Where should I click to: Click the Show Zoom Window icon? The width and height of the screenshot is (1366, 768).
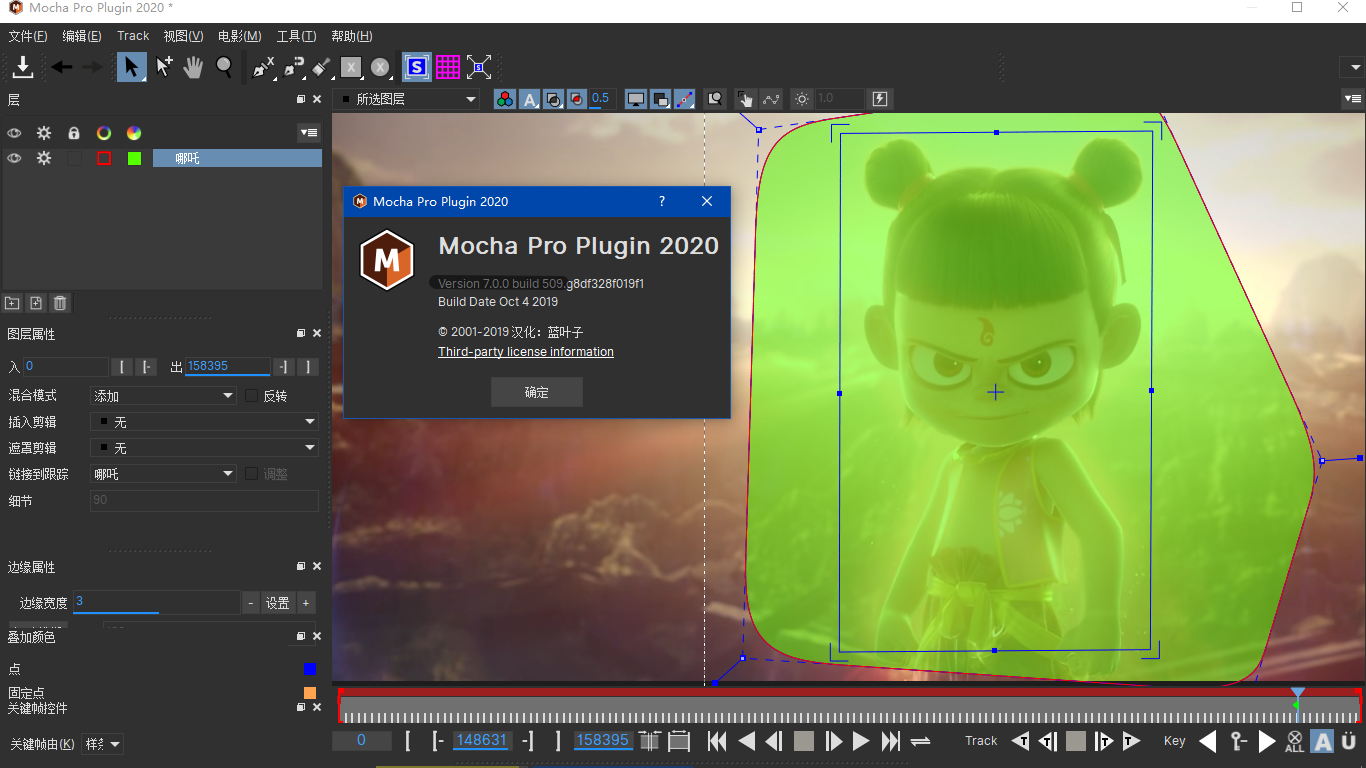[715, 99]
